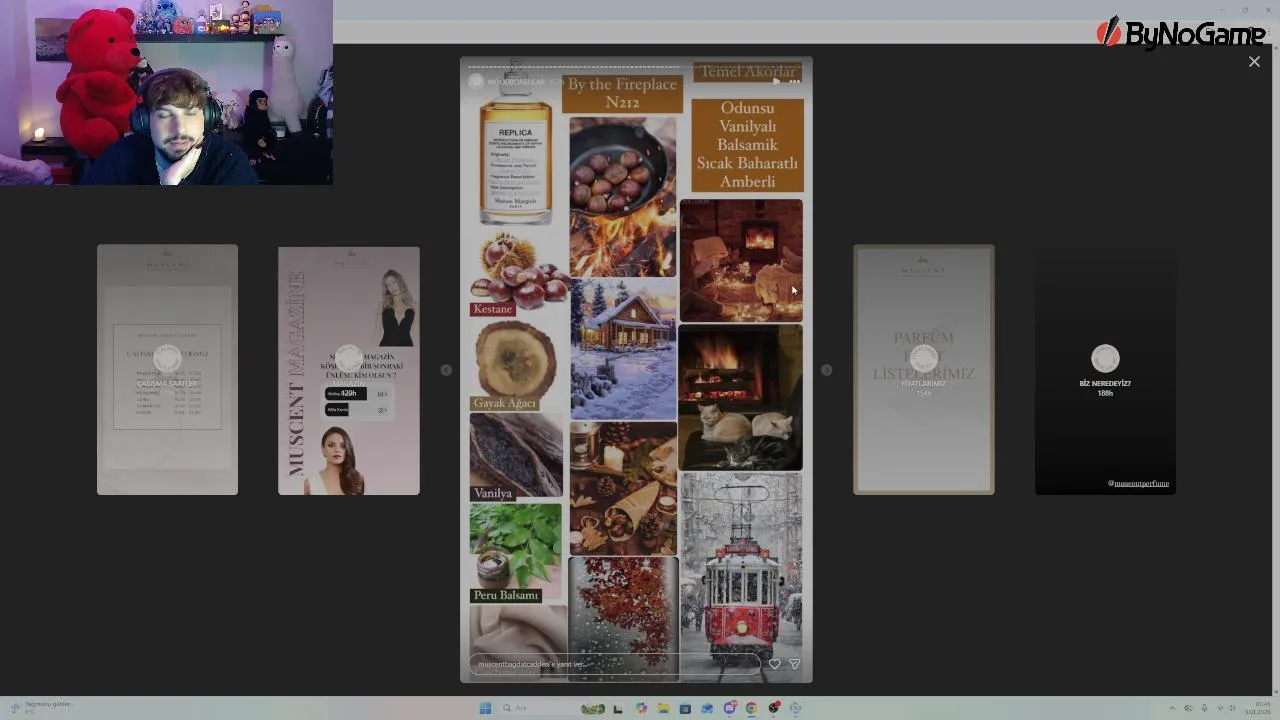Image resolution: width=1280 pixels, height=720 pixels.
Task: Open the Çalışma Saatleri highlight thumbnail
Action: [x=167, y=370]
